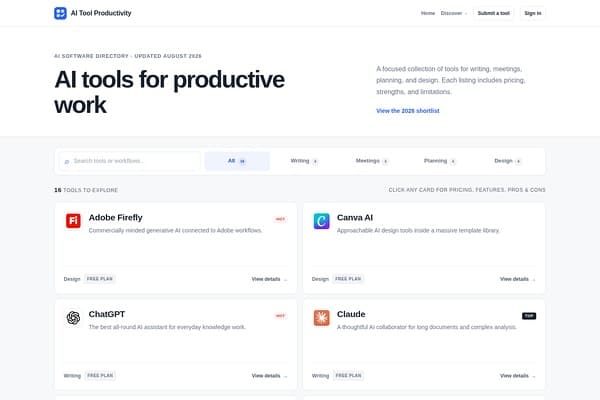
Task: Click Writing label on ChatGPT card
Action: pyautogui.click(x=72, y=376)
